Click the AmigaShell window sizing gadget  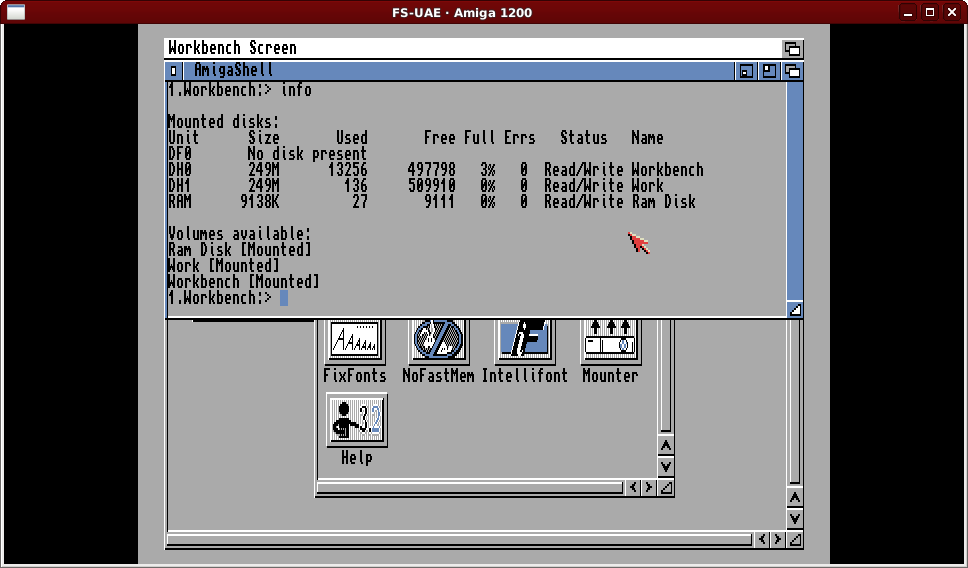pyautogui.click(x=795, y=309)
